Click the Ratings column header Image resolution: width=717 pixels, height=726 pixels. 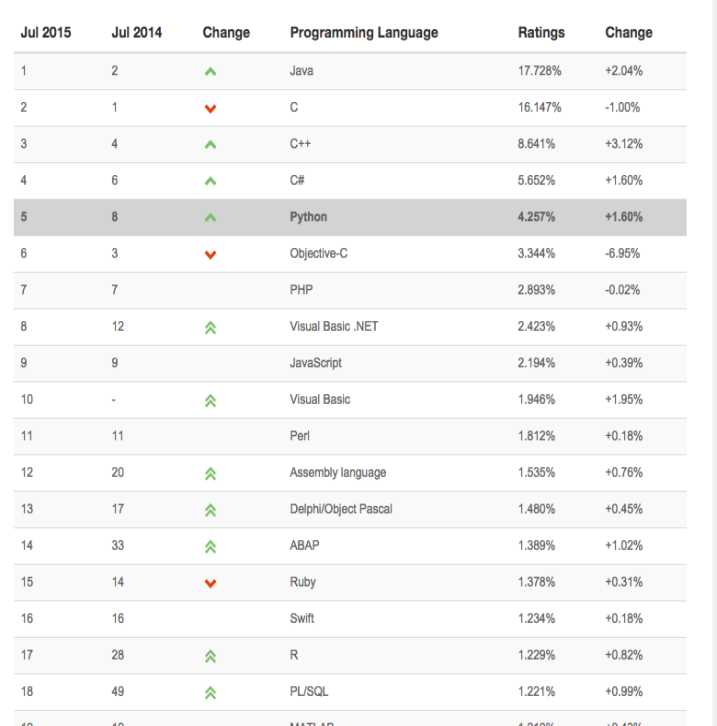pos(541,33)
